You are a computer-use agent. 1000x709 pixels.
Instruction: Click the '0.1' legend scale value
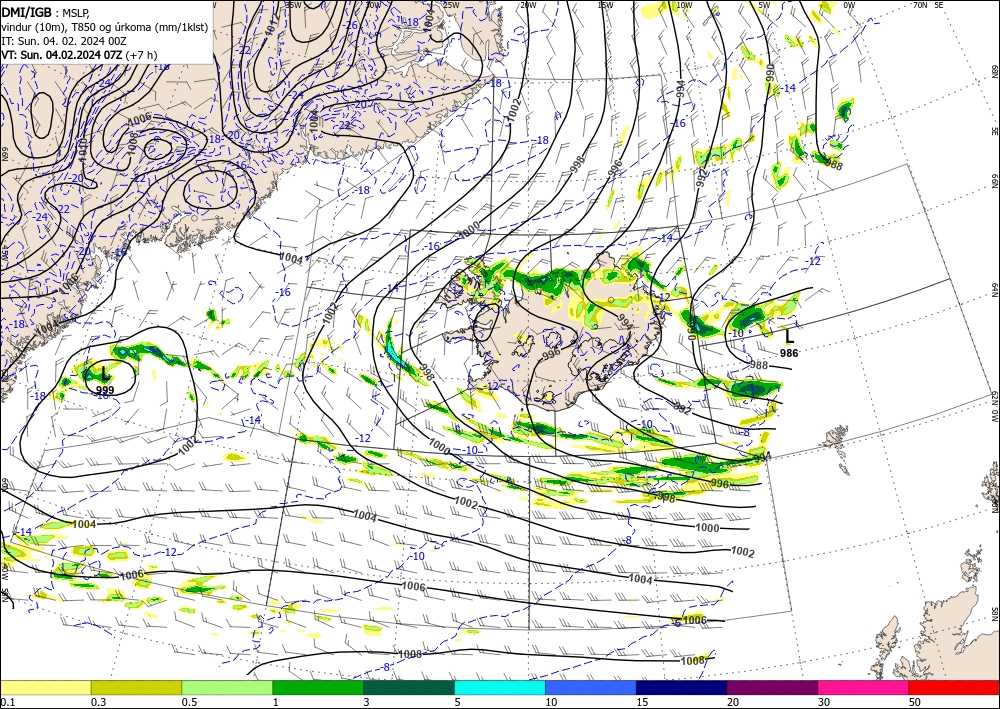tap(7, 702)
